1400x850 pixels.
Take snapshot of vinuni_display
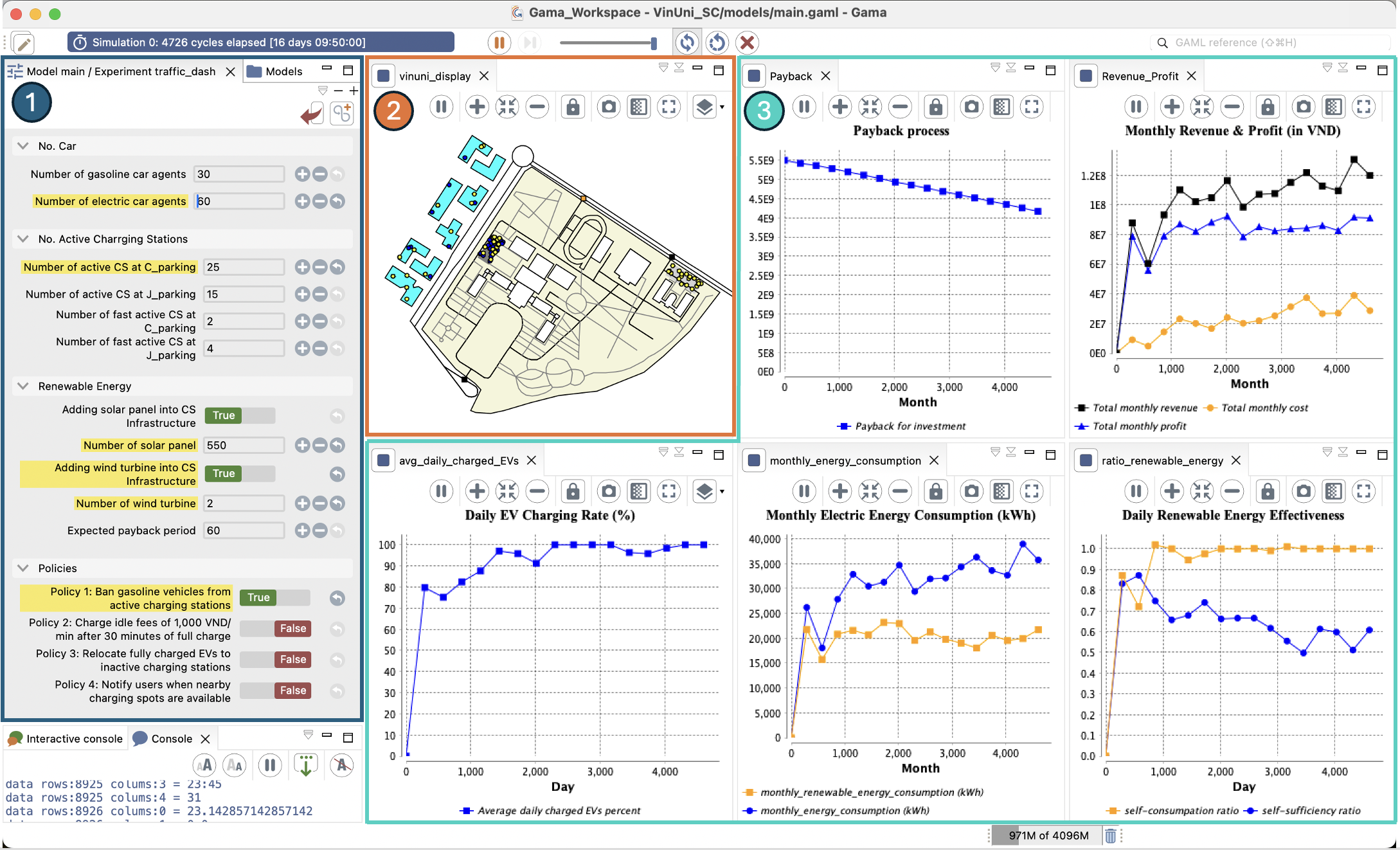608,107
